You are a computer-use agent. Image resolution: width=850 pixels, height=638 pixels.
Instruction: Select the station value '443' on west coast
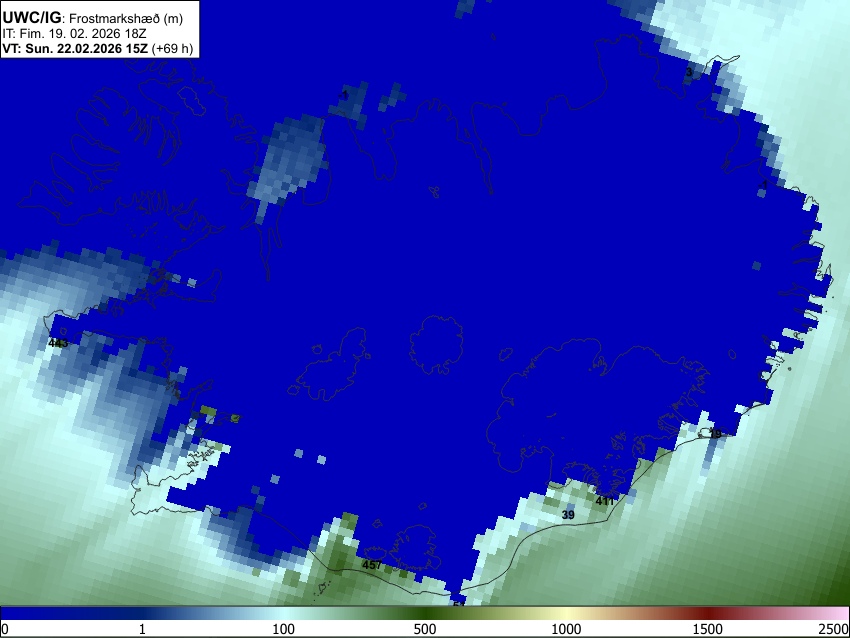click(58, 343)
